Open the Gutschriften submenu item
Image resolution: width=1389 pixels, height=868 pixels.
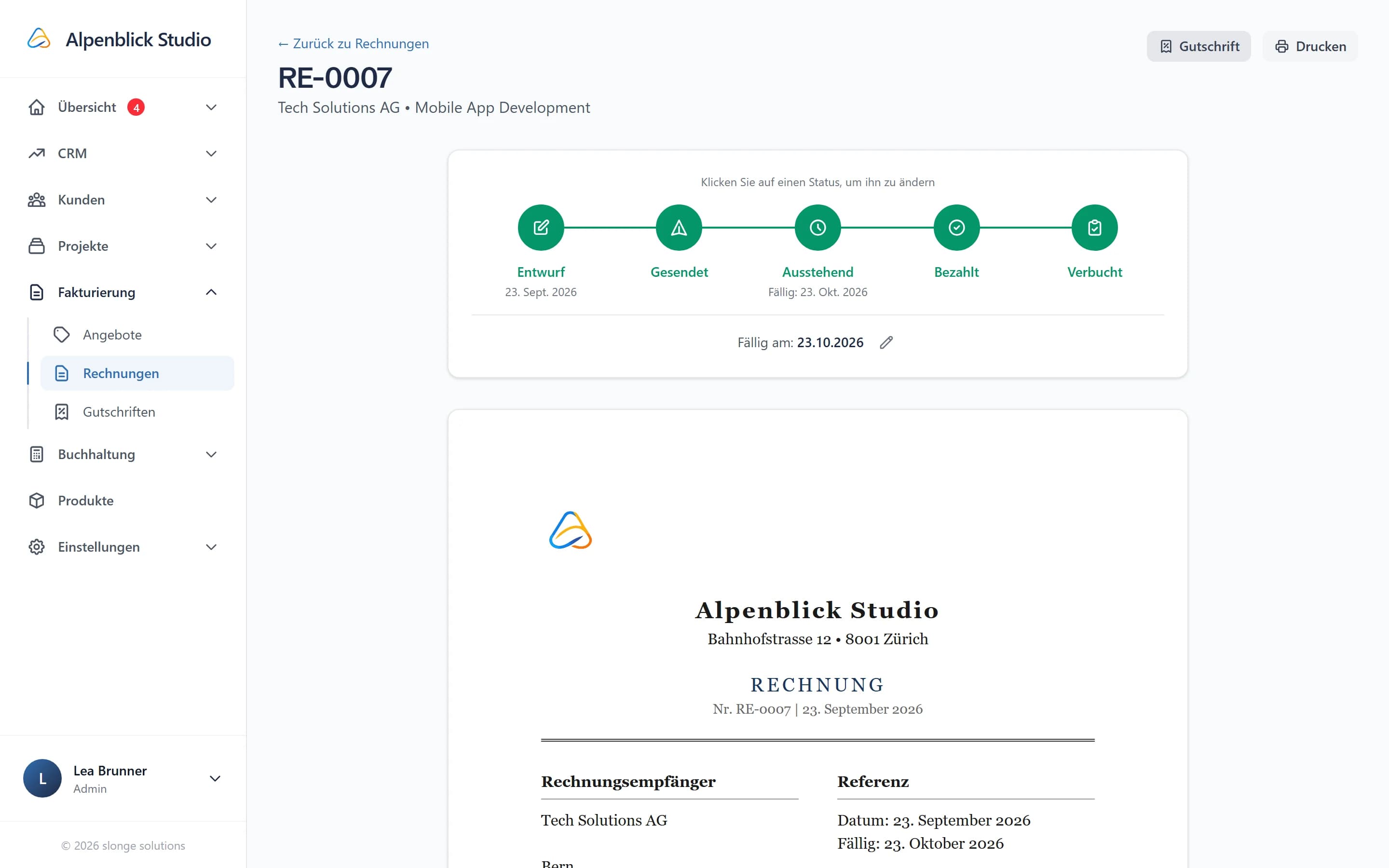(x=137, y=412)
